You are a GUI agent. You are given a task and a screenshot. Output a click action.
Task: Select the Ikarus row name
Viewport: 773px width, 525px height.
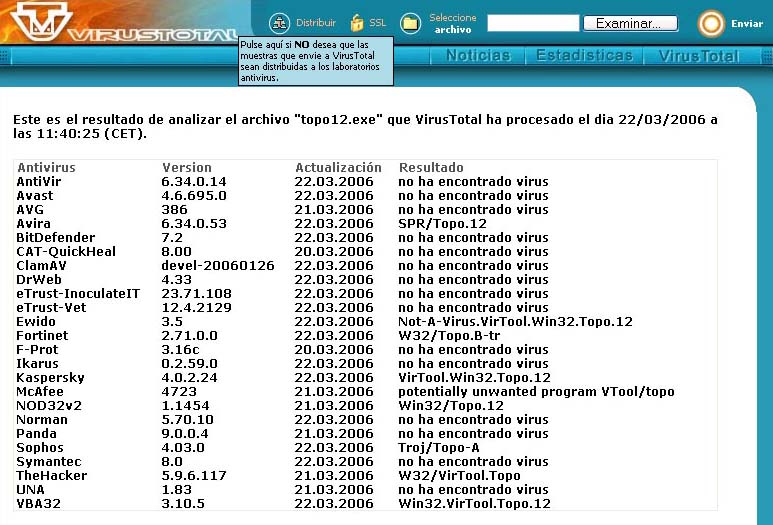click(x=37, y=364)
